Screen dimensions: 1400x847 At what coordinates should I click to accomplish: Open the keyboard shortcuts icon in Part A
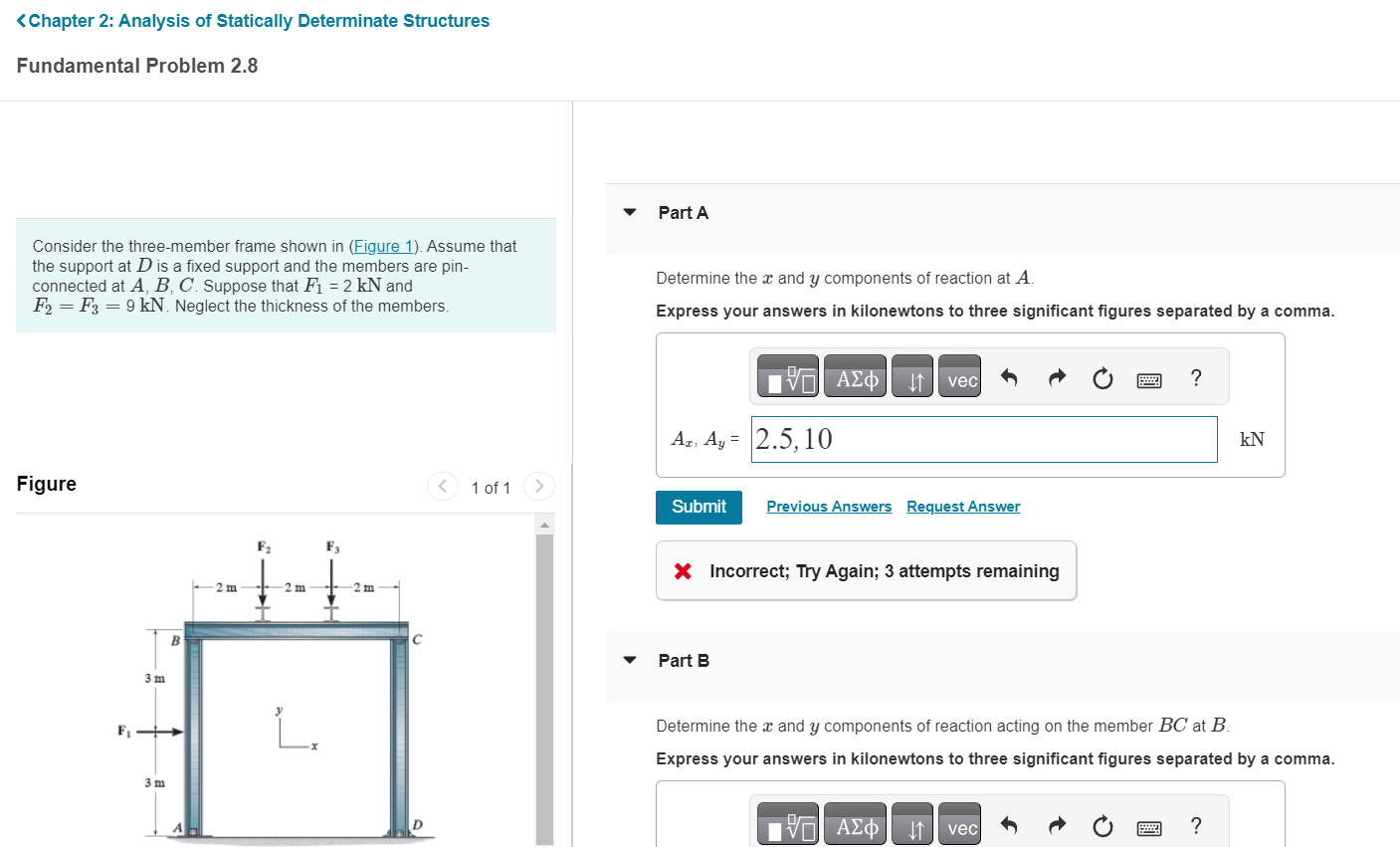point(1148,376)
